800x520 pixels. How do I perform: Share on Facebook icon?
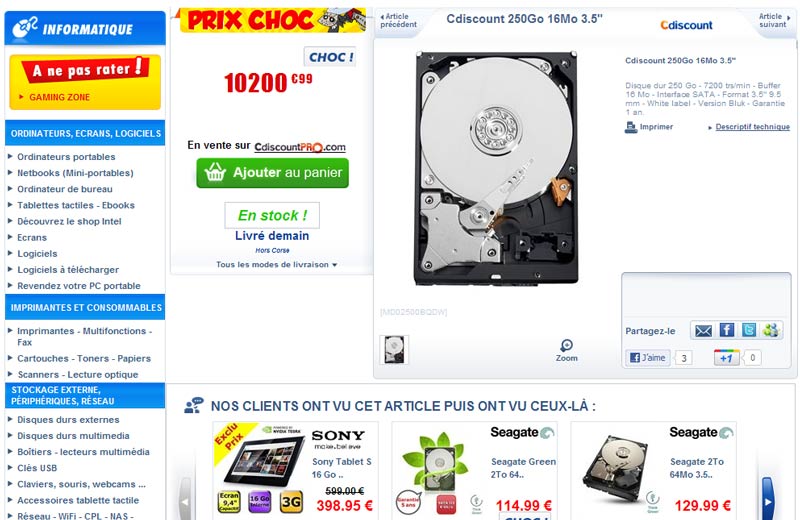[727, 330]
